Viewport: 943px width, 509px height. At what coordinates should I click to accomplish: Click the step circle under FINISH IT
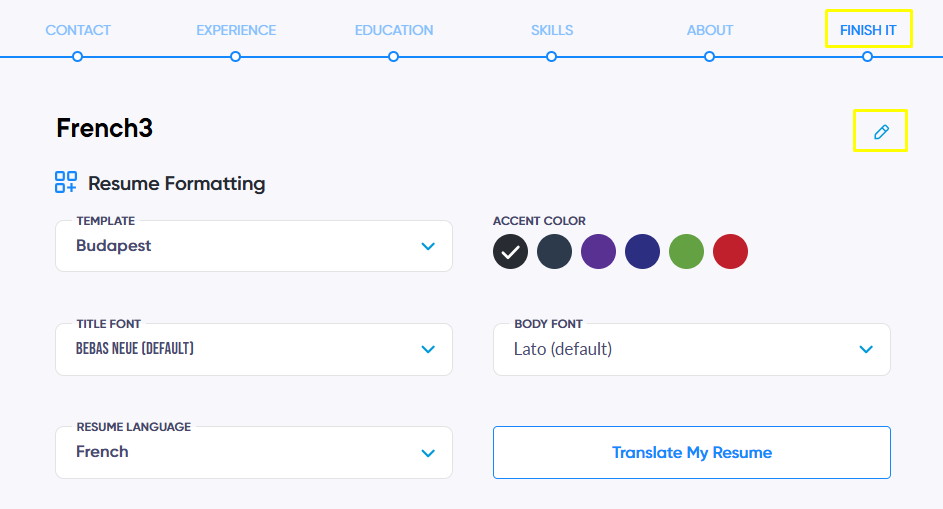point(867,57)
